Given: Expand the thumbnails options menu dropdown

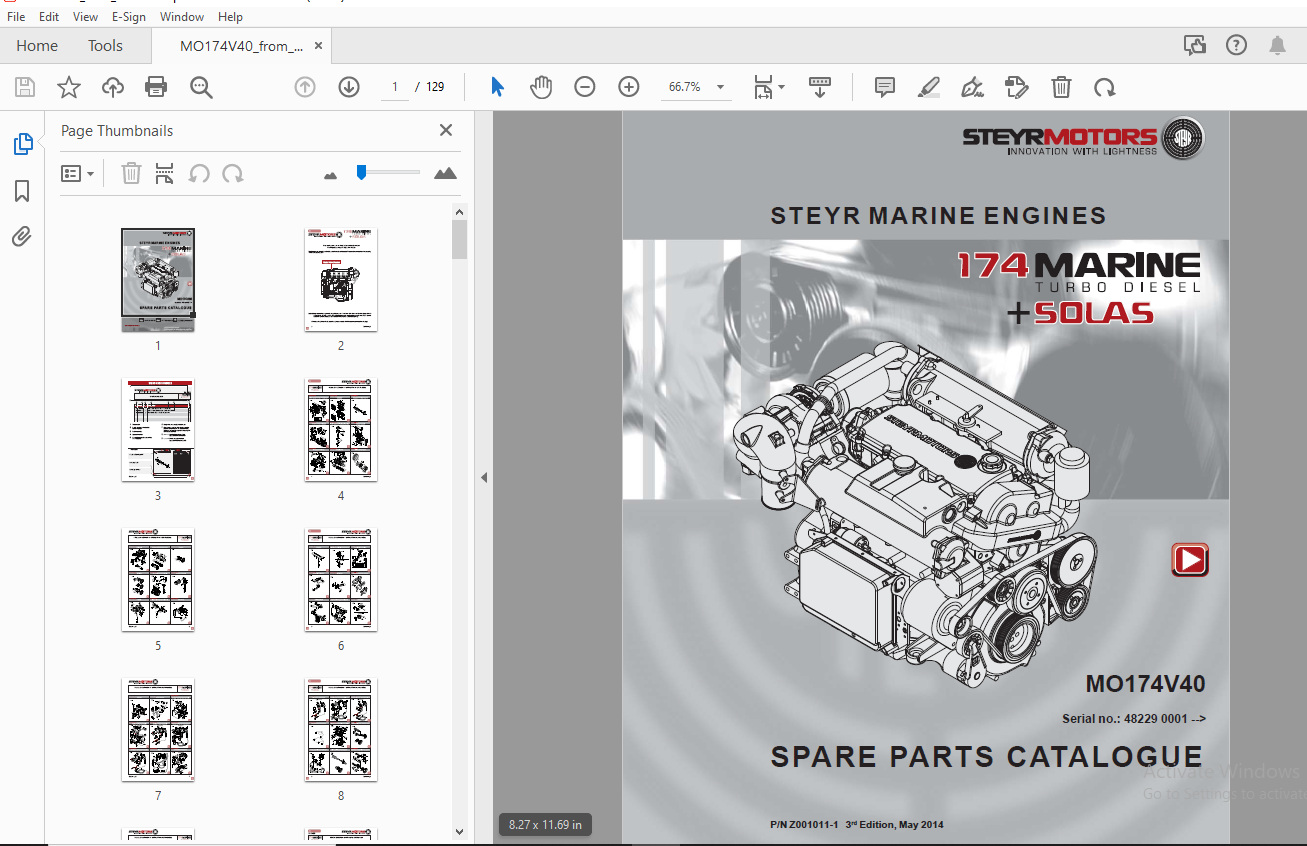Looking at the screenshot, I should [x=78, y=173].
